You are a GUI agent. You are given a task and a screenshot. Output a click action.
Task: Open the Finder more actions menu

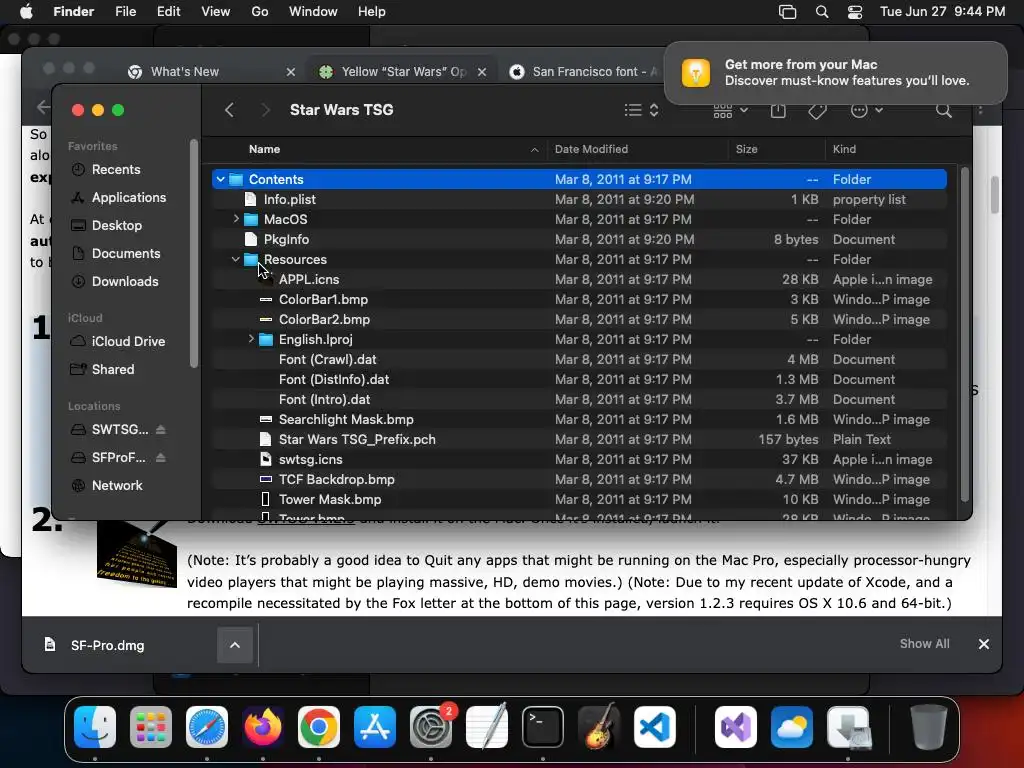867,110
